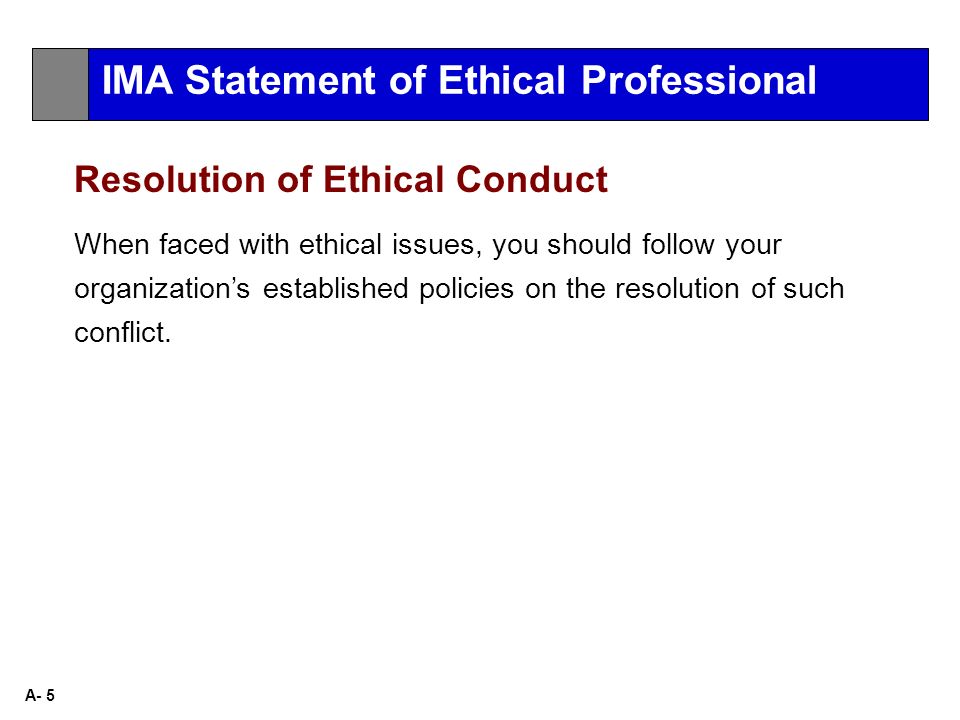Click the gray square beside the title

click(61, 84)
